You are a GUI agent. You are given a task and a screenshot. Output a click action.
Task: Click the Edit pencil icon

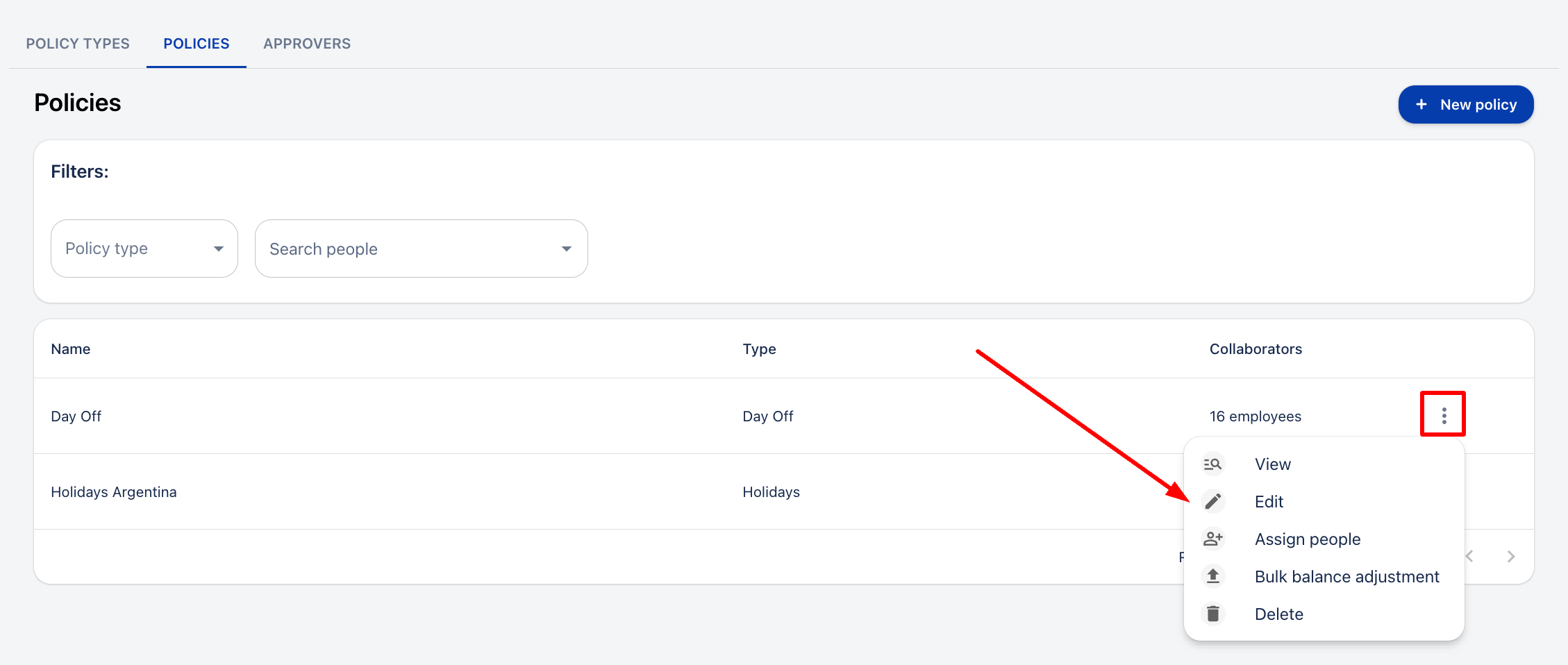[x=1212, y=502]
